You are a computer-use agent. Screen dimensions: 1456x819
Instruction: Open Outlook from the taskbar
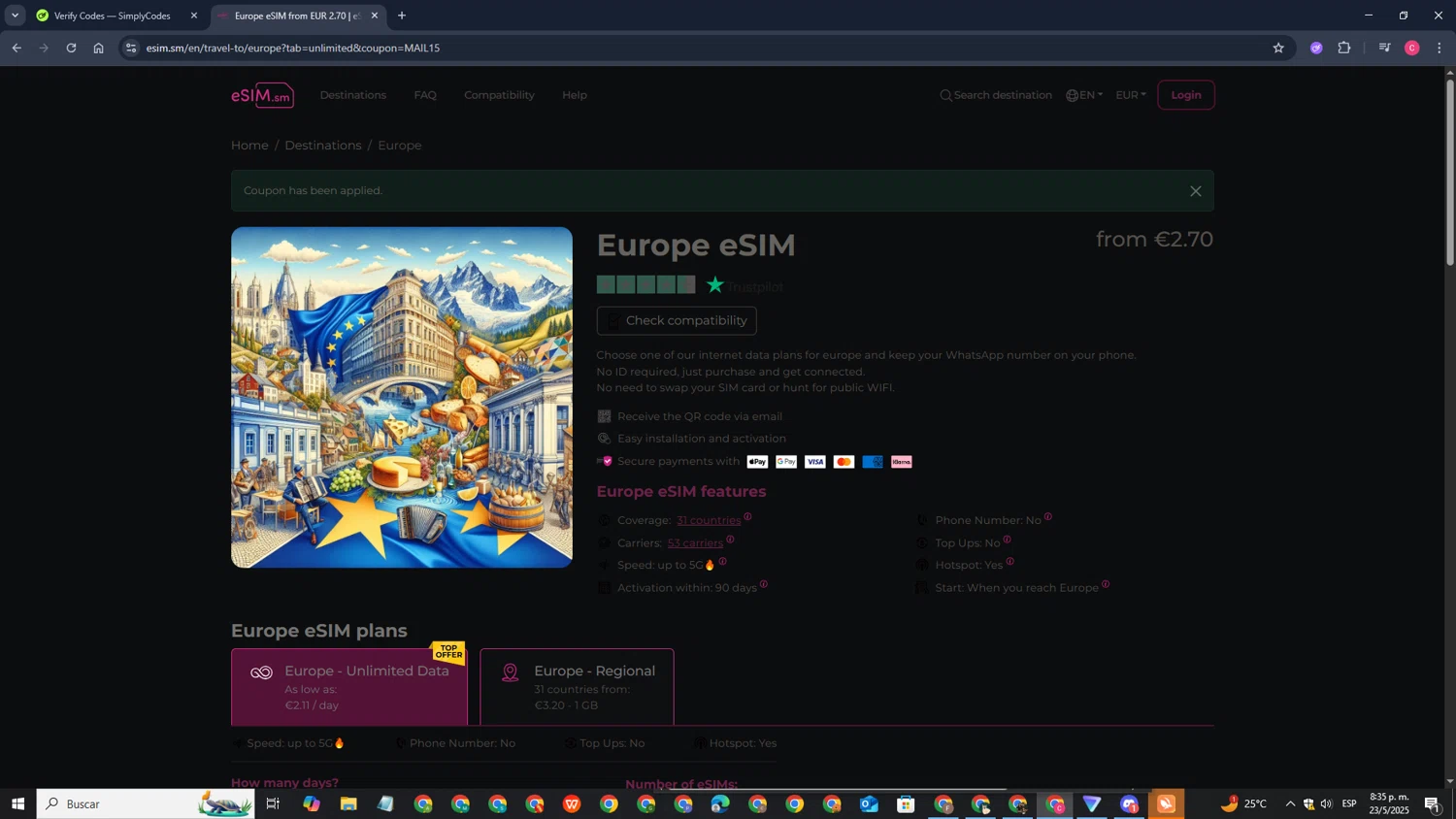tap(869, 803)
